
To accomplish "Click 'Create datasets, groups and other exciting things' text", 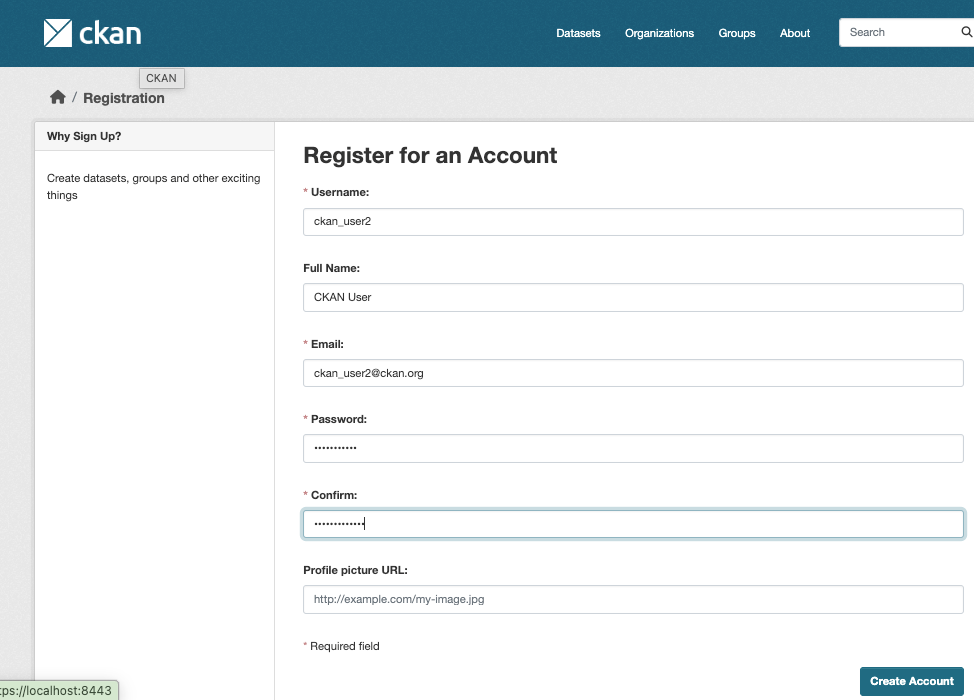I will [x=153, y=186].
